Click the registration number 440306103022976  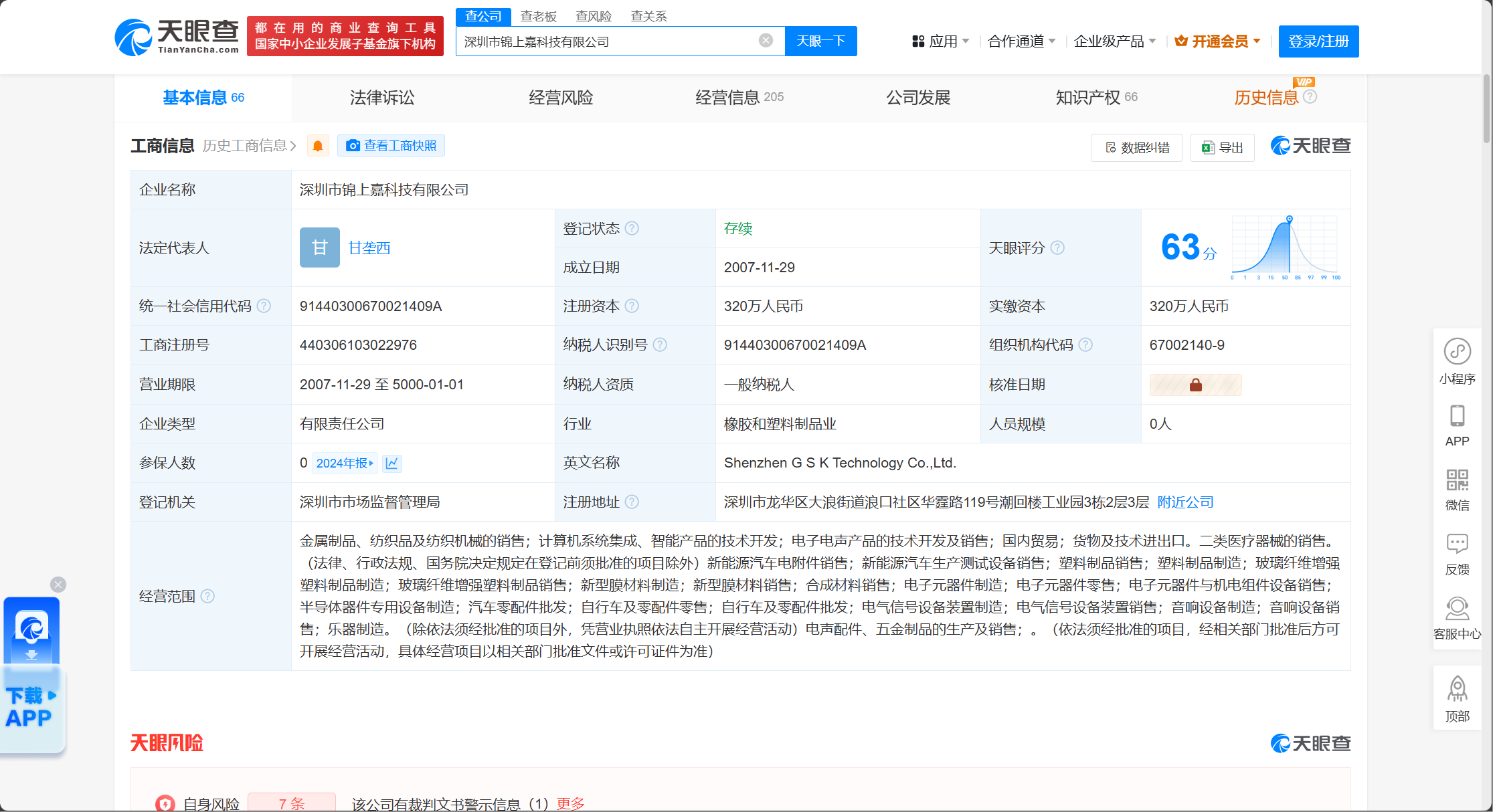point(358,345)
